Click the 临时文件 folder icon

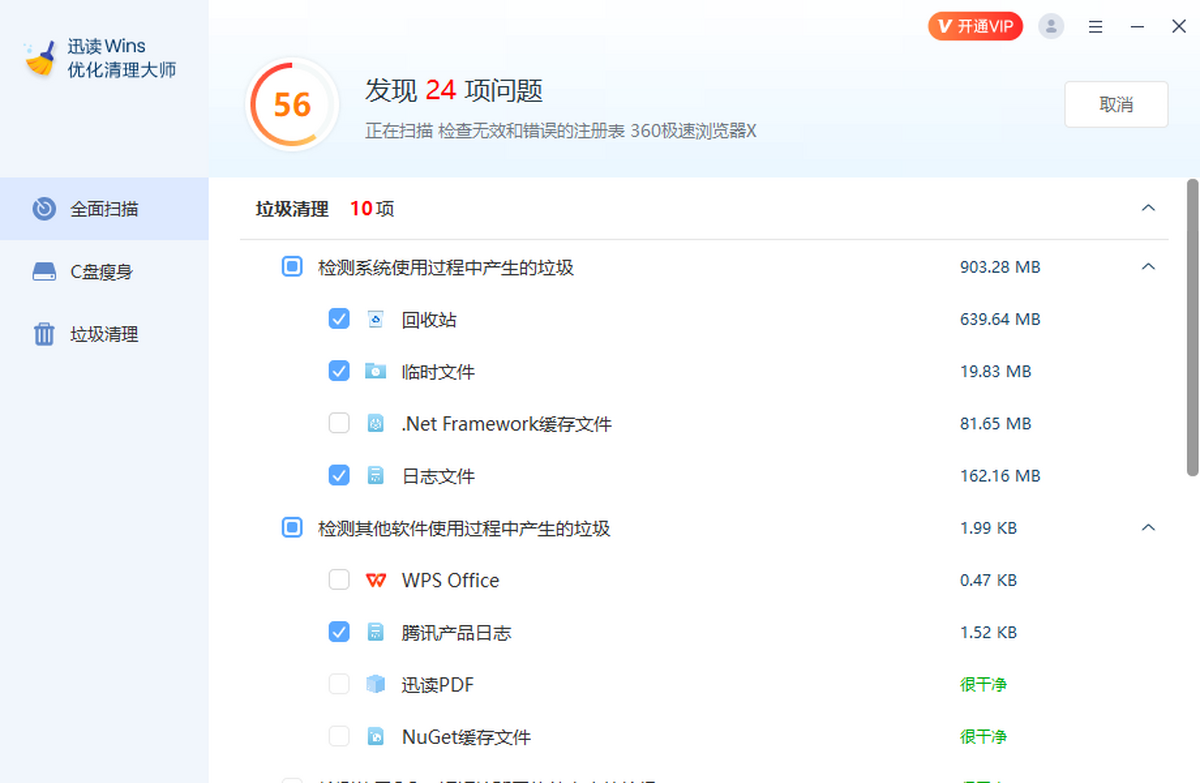pyautogui.click(x=376, y=372)
